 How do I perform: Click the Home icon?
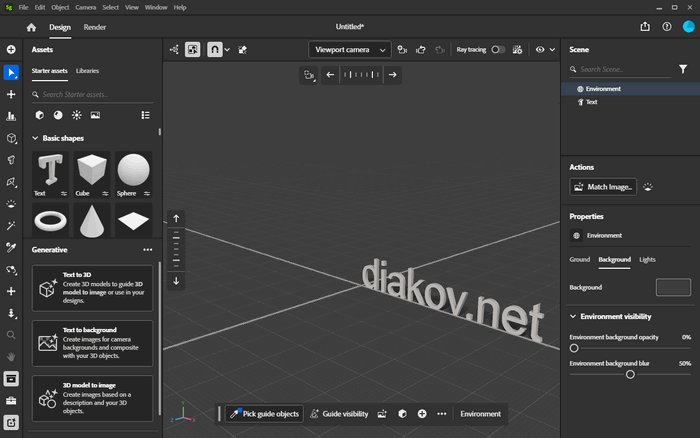31,27
